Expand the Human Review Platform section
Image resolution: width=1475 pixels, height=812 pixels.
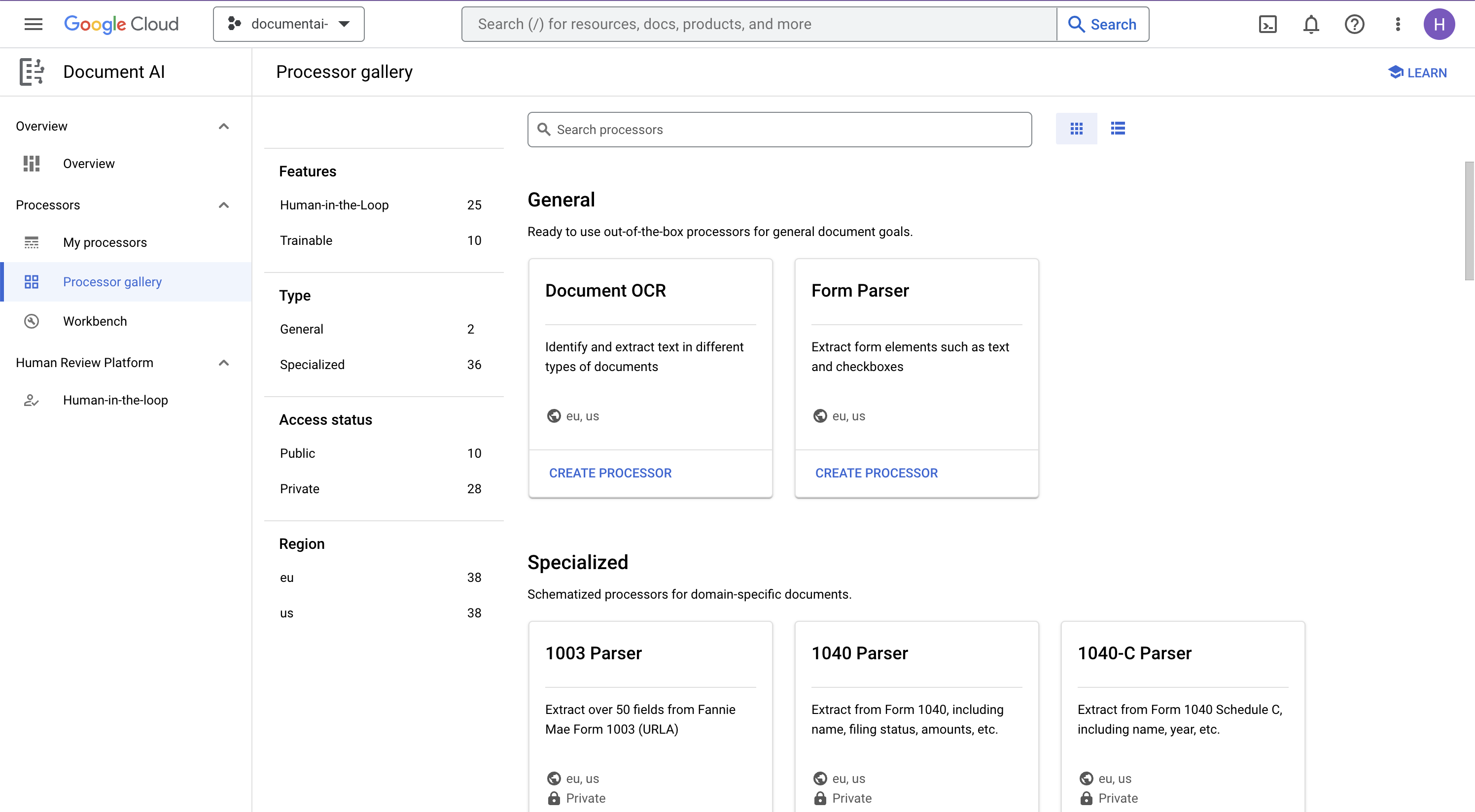(x=225, y=362)
